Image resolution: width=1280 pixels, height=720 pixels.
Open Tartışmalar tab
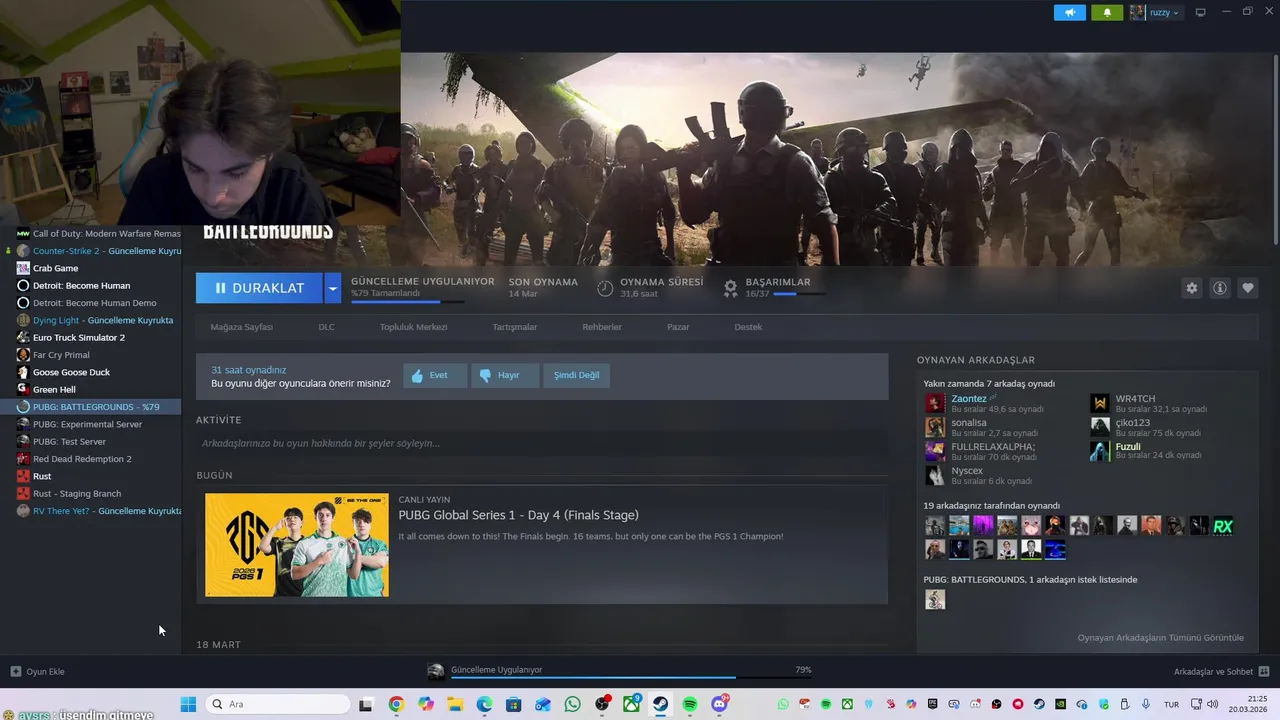515,327
